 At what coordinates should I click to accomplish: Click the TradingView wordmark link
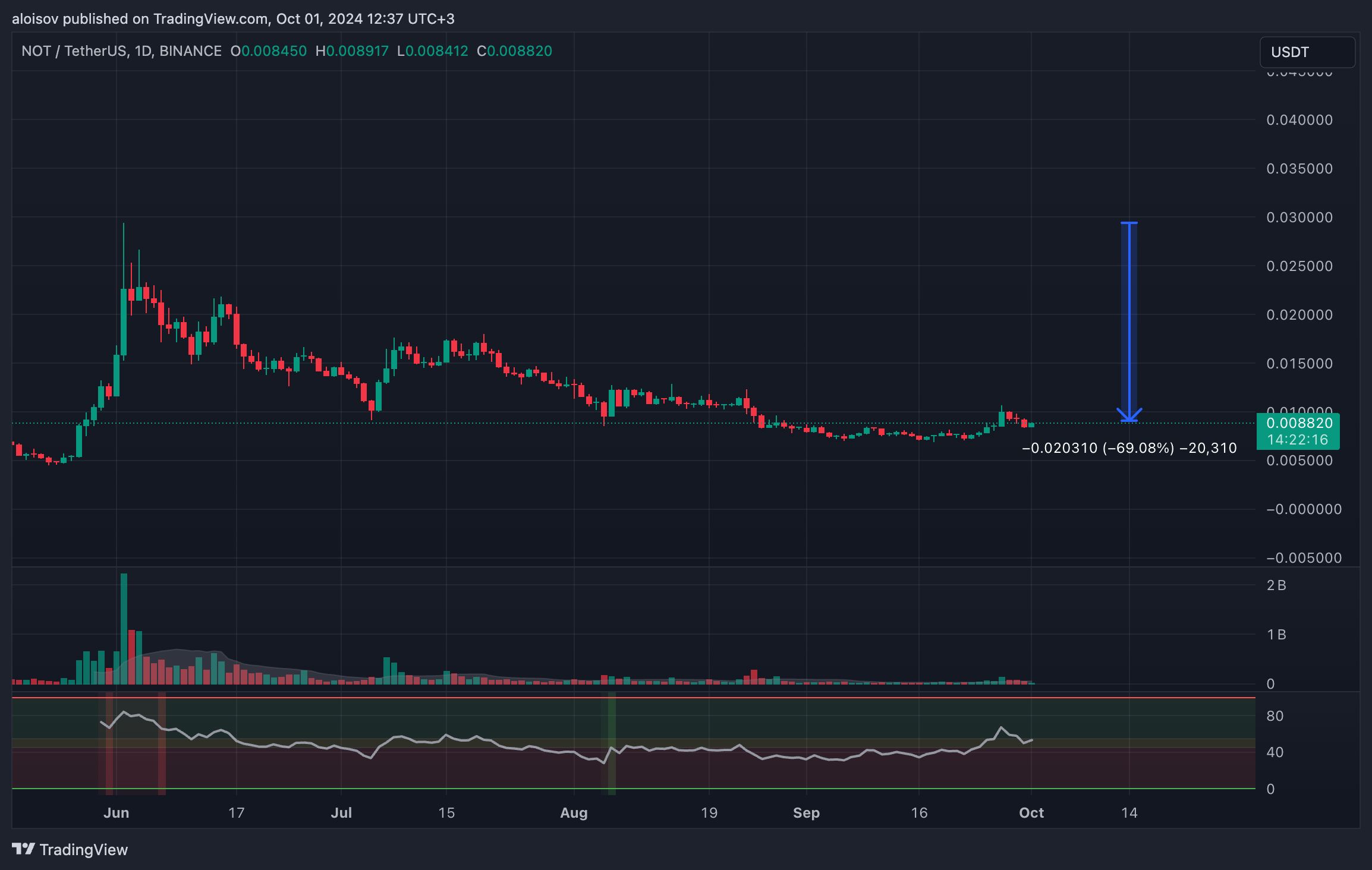pyautogui.click(x=83, y=850)
